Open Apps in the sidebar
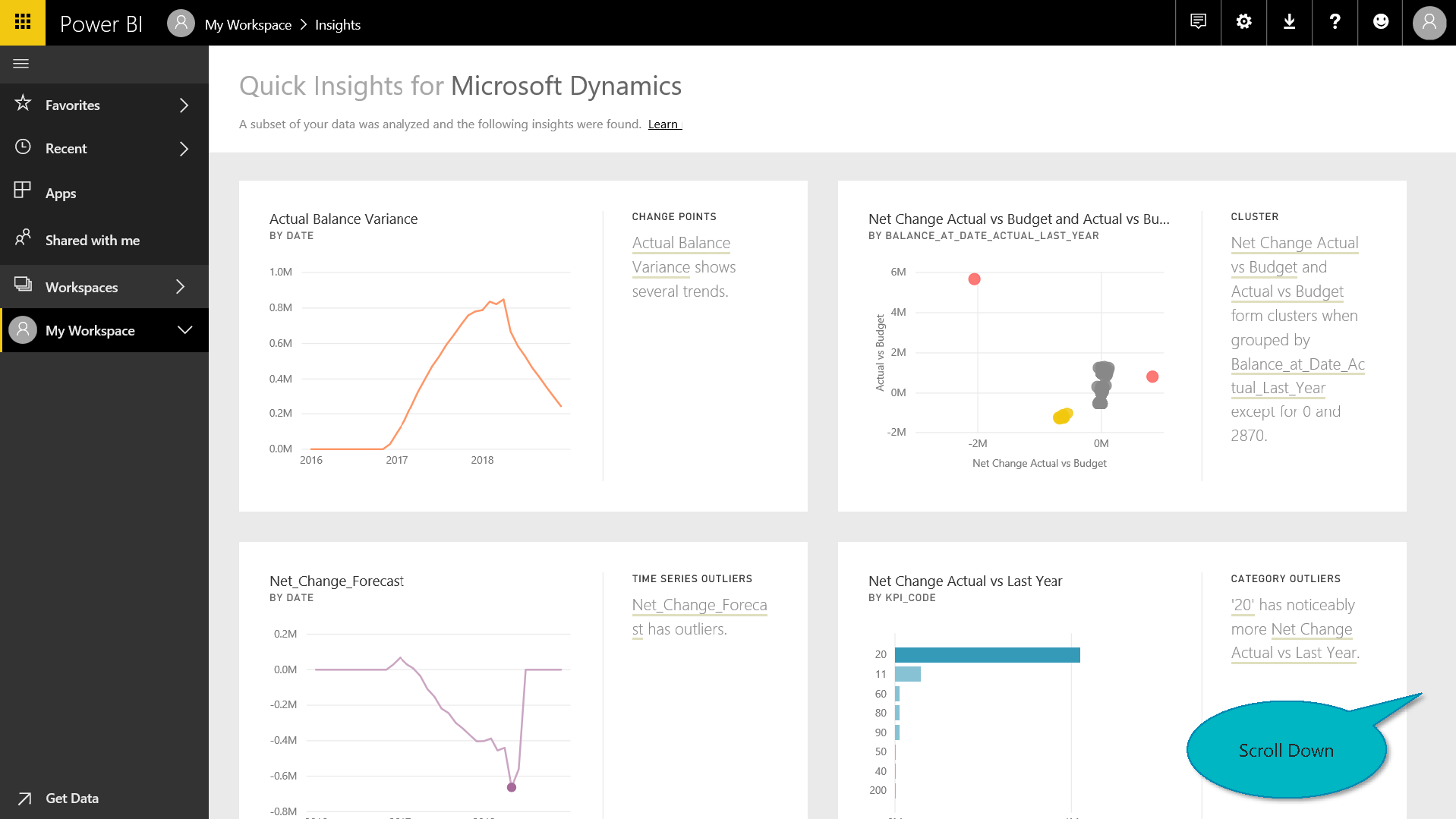Screen dimensions: 1456x819 point(61,193)
